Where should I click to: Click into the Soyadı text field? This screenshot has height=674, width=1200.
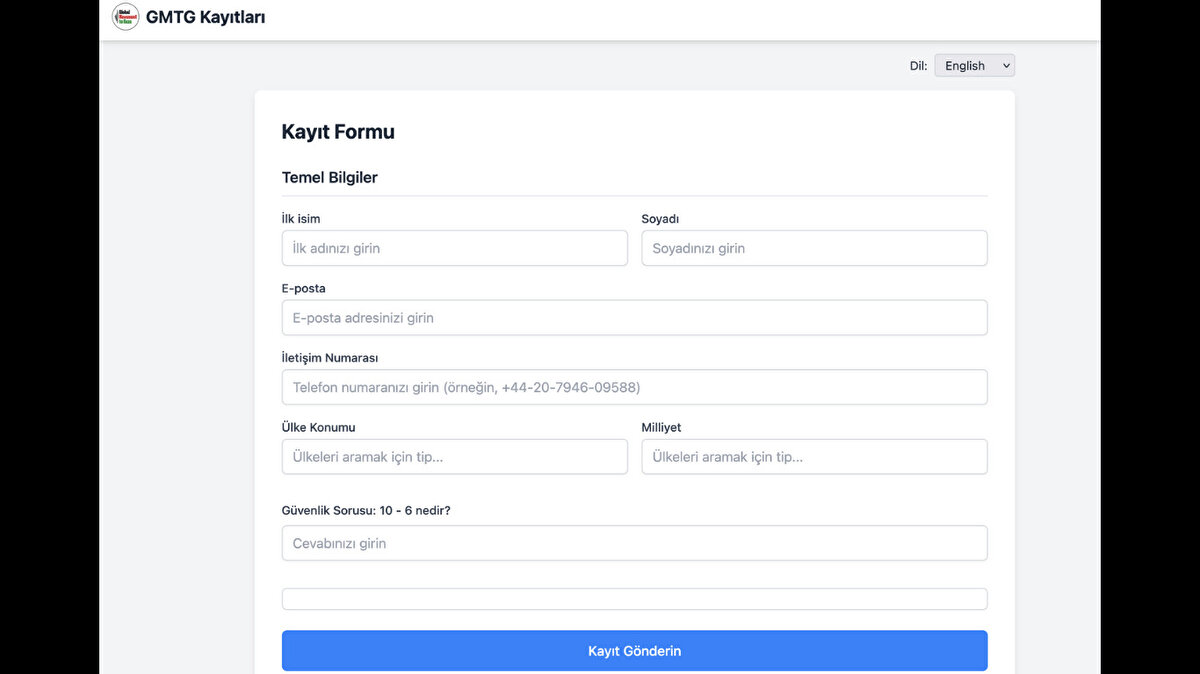(814, 248)
